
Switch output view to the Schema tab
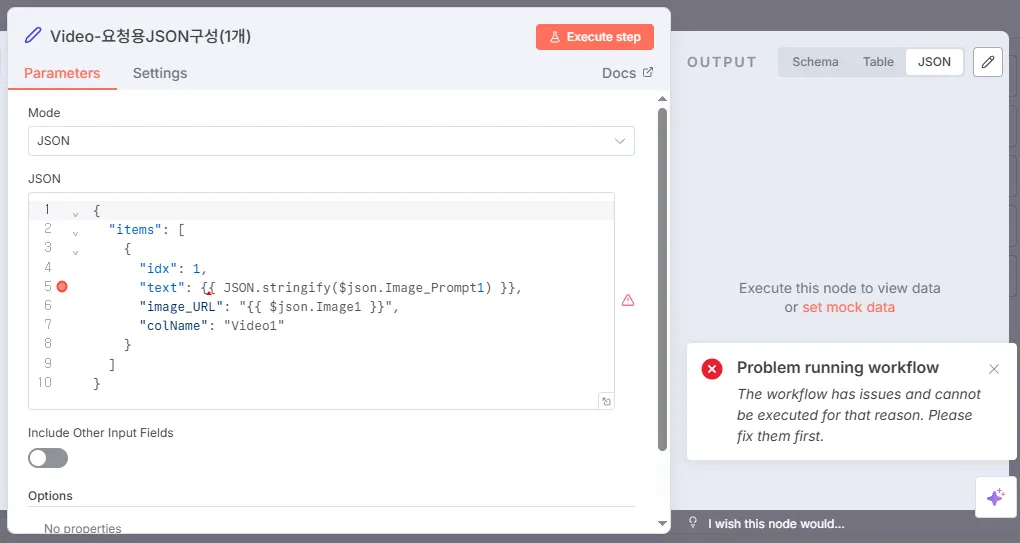(x=815, y=62)
